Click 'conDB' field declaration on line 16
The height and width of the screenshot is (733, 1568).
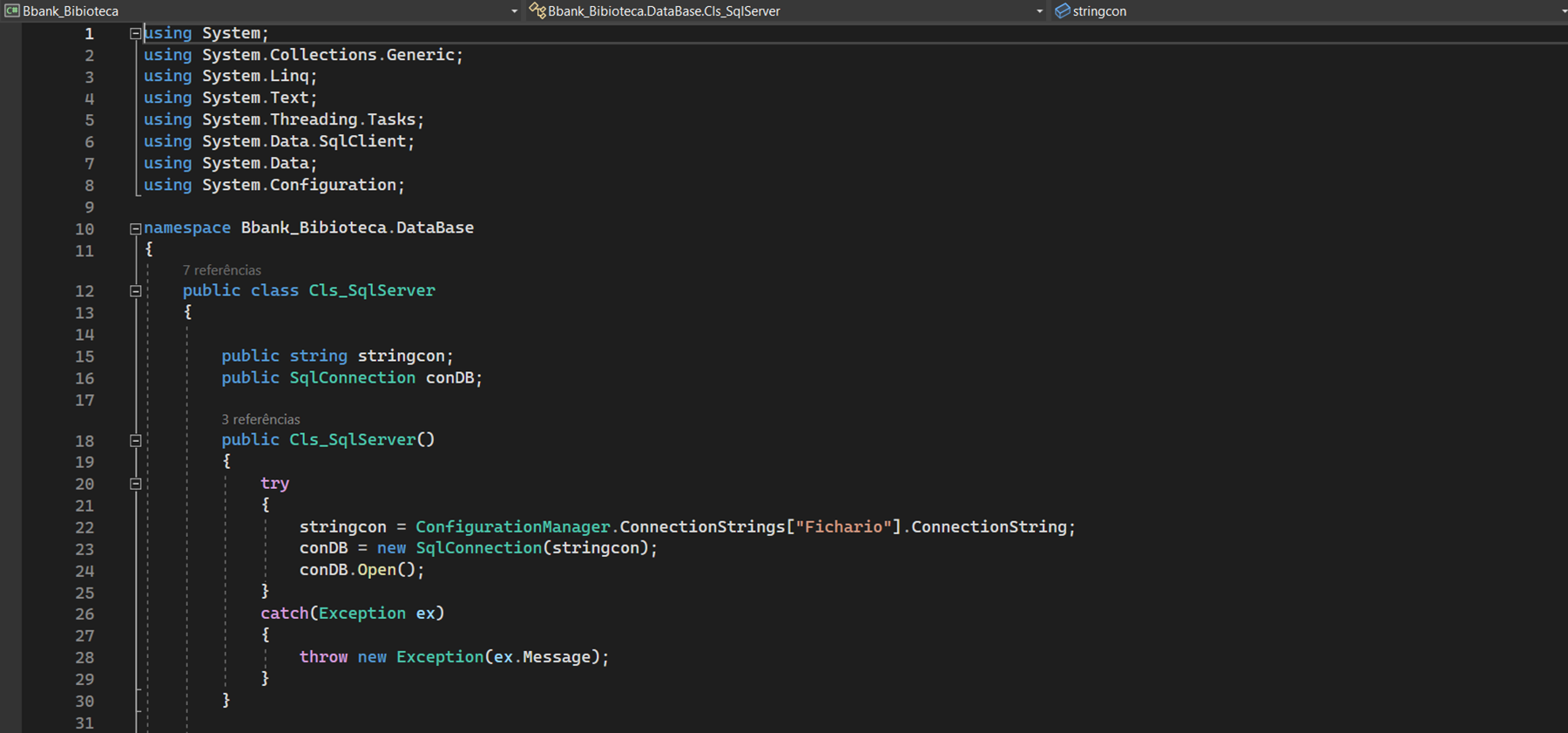tap(449, 377)
